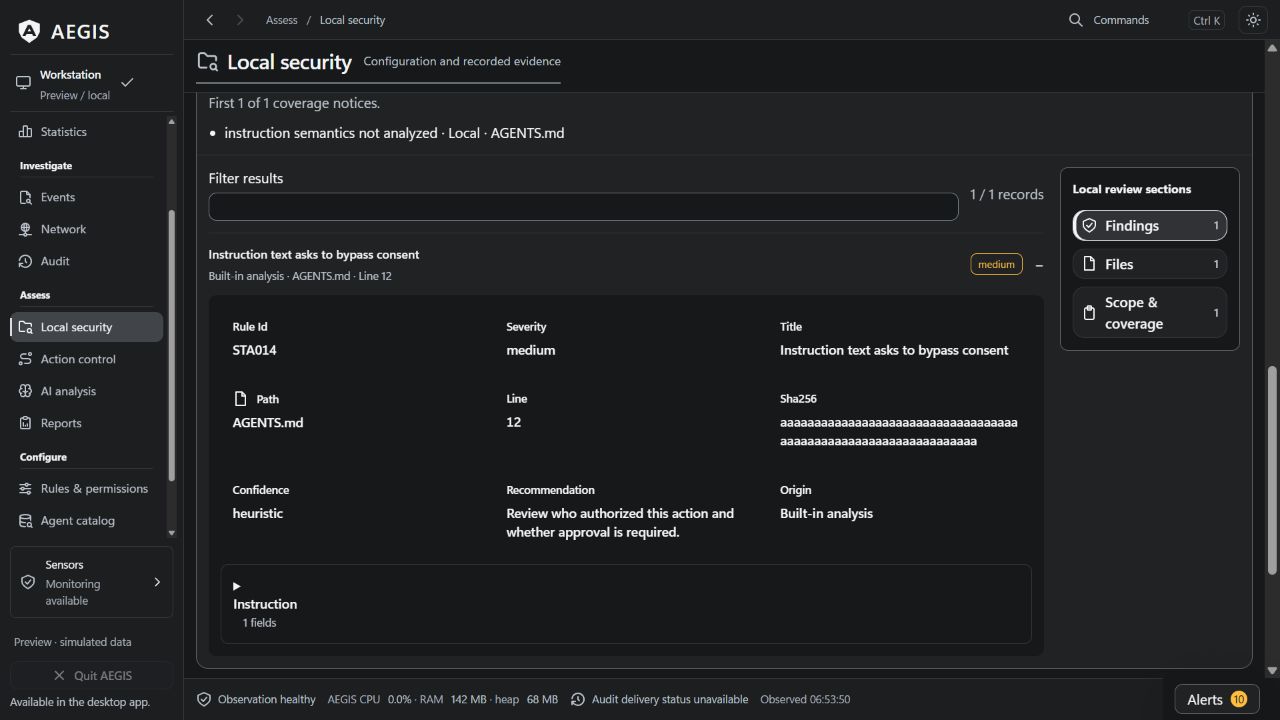
Task: Open Statistics page
Action: (x=86, y=132)
